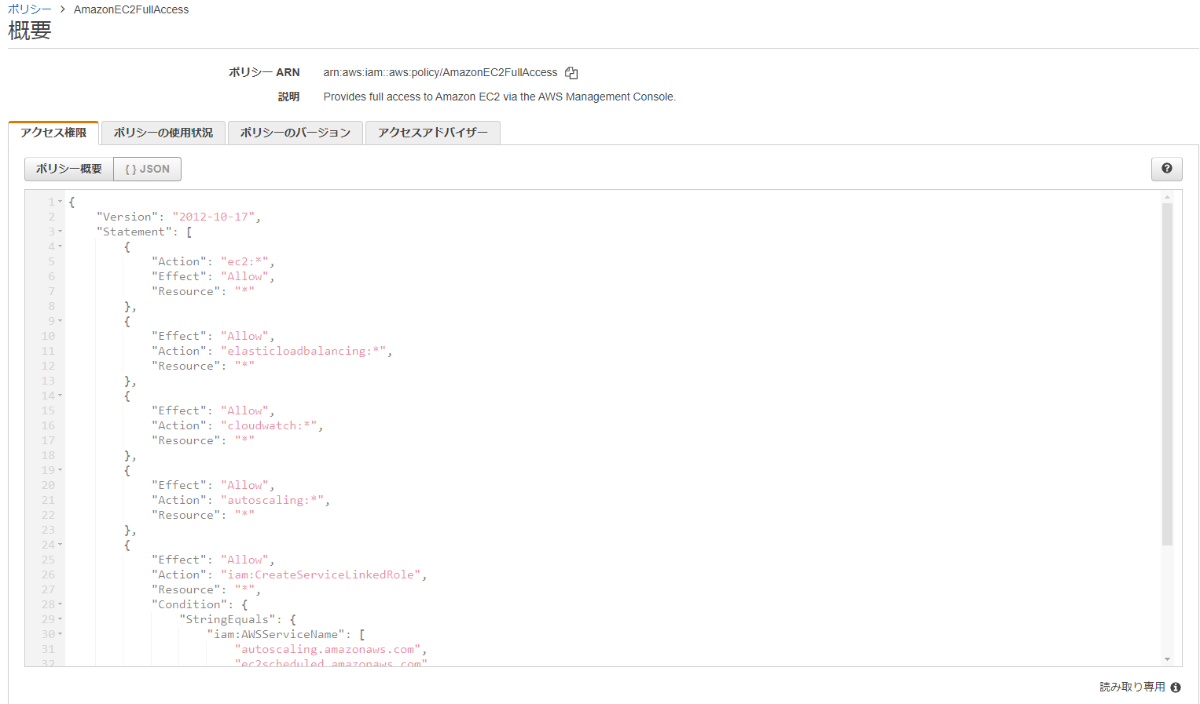This screenshot has width=1200, height=704.
Task: Open the ポリシーのバージョン tab
Action: tap(295, 133)
